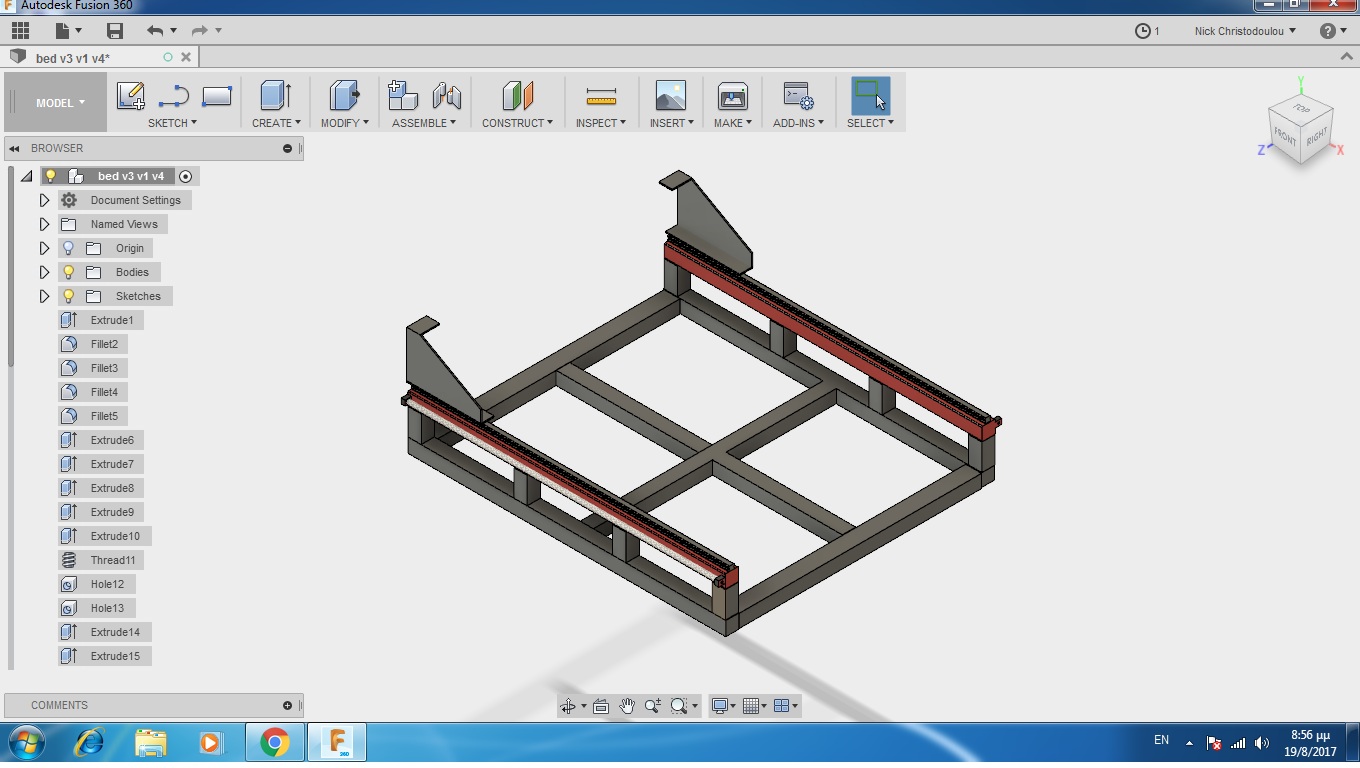Click the ViewCube TOP face
Image resolution: width=1360 pixels, height=768 pixels.
pyautogui.click(x=1301, y=108)
